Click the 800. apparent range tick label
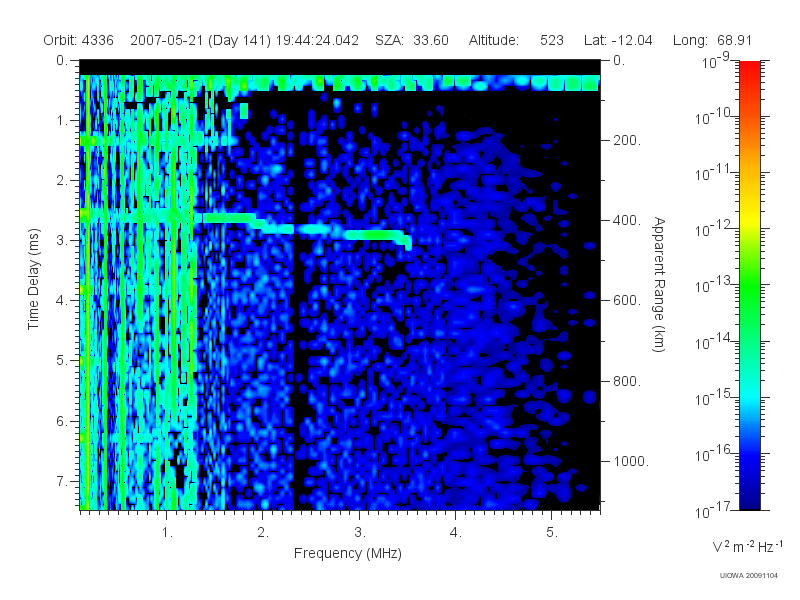This screenshot has height=600, width=800. pyautogui.click(x=627, y=381)
